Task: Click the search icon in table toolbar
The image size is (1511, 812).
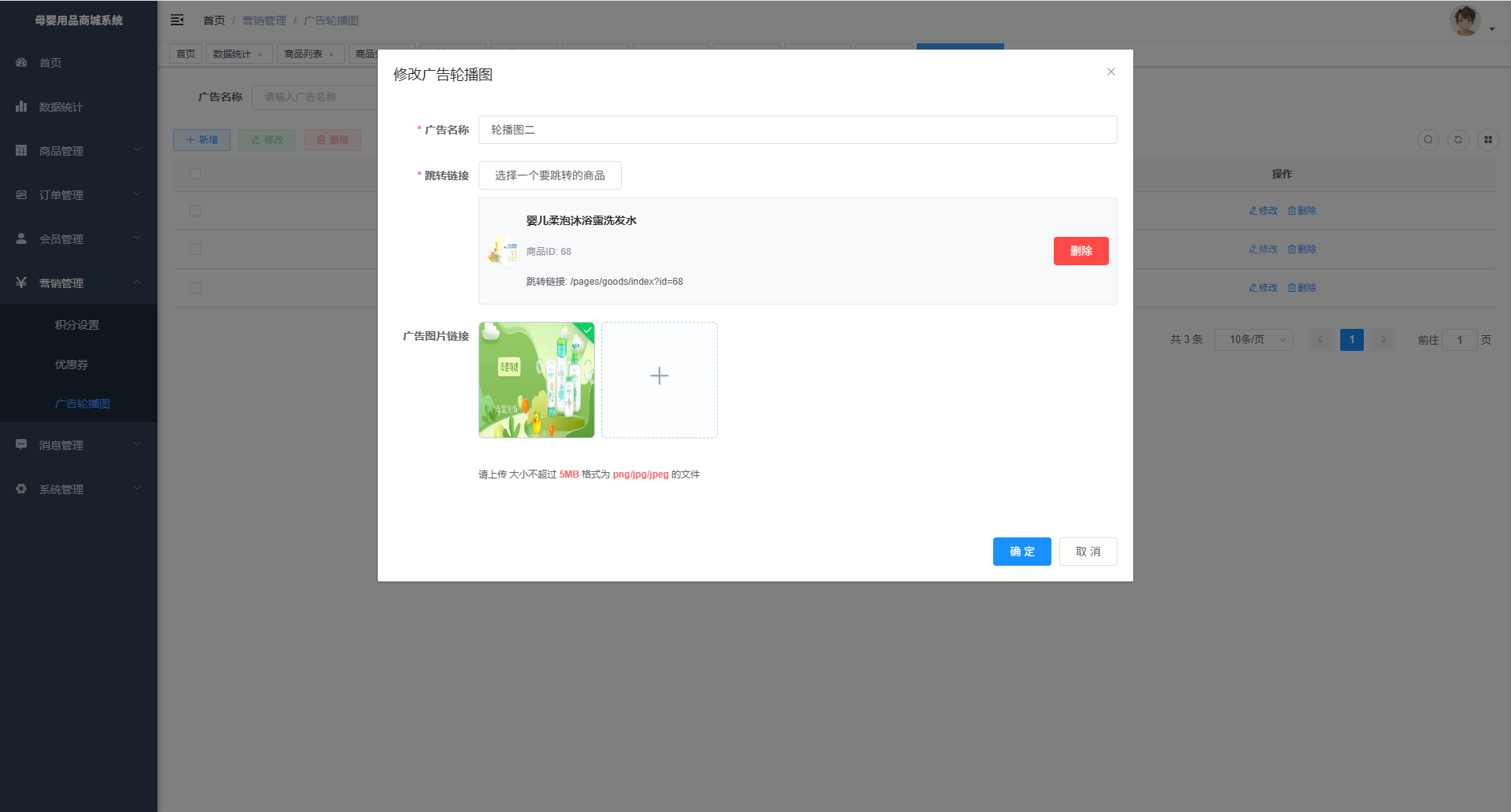Action: [1428, 140]
